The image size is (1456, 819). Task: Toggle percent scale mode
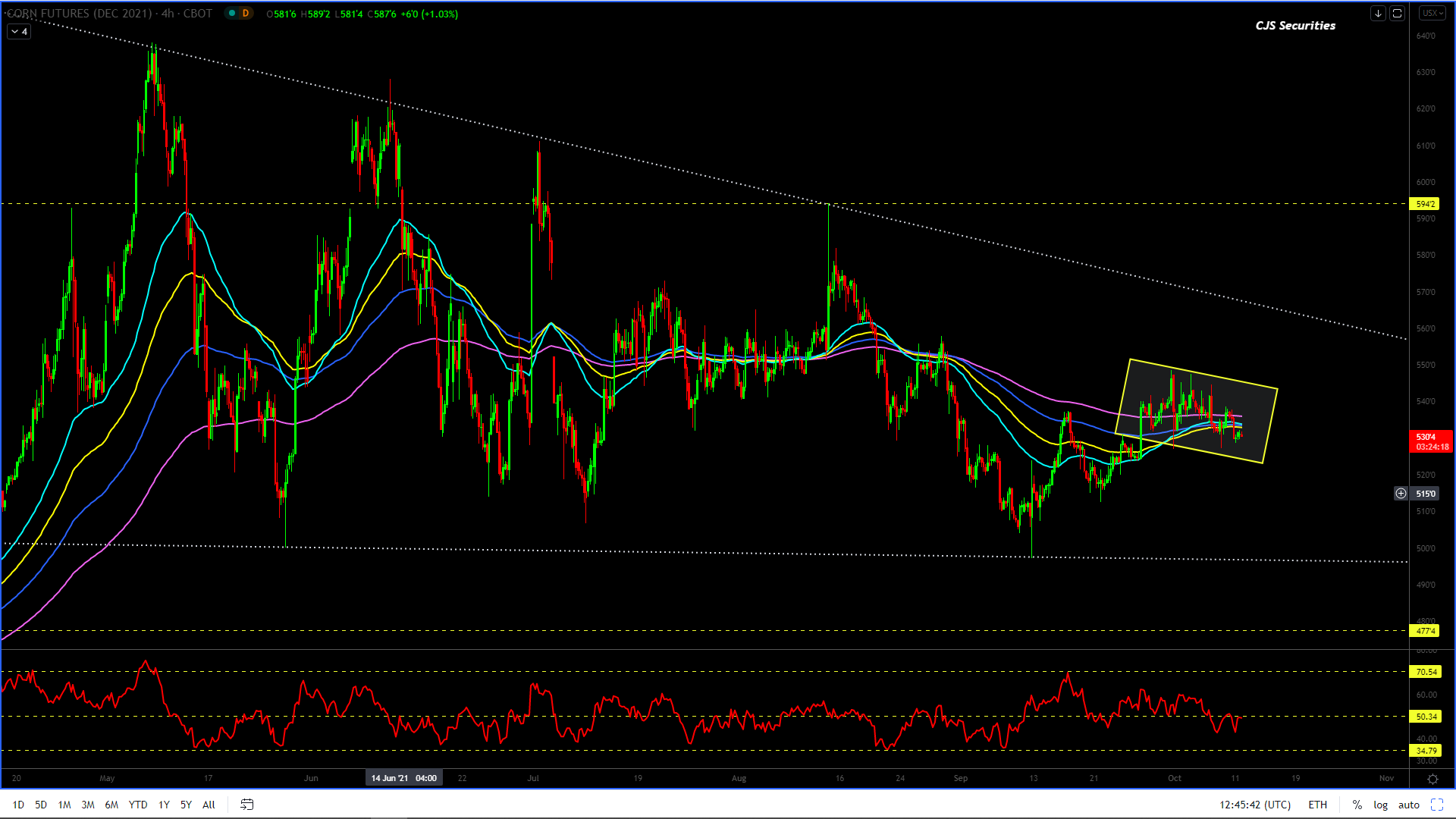coord(1357,805)
